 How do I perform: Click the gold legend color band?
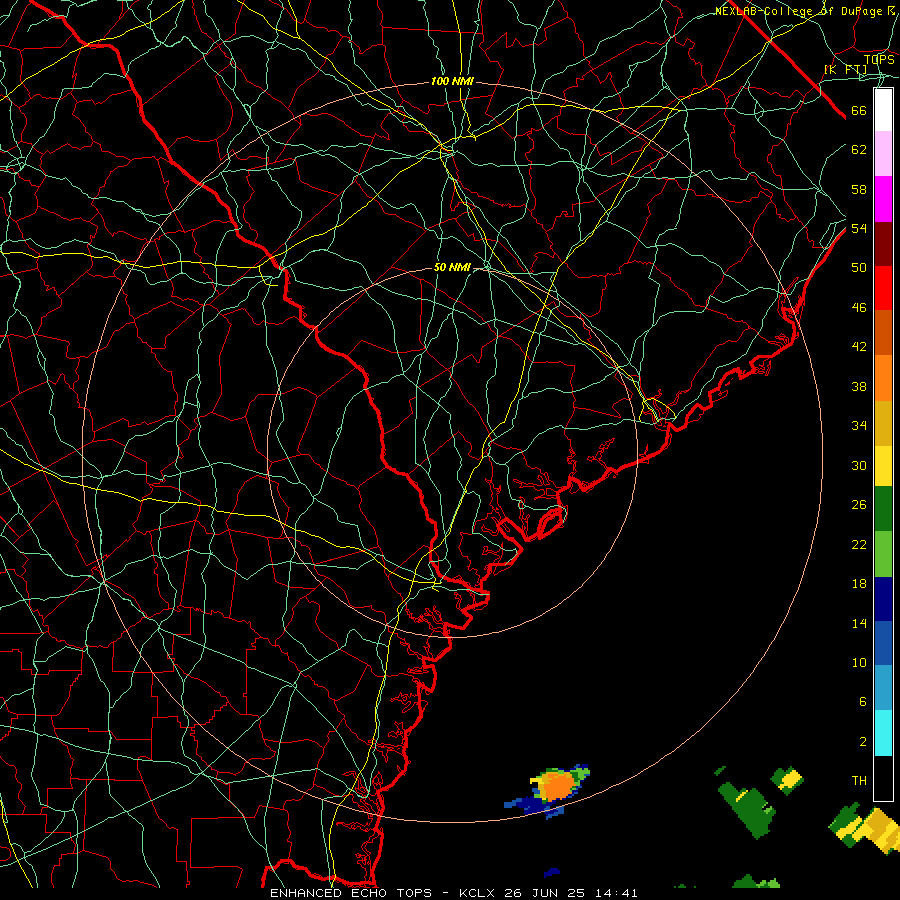pos(883,423)
